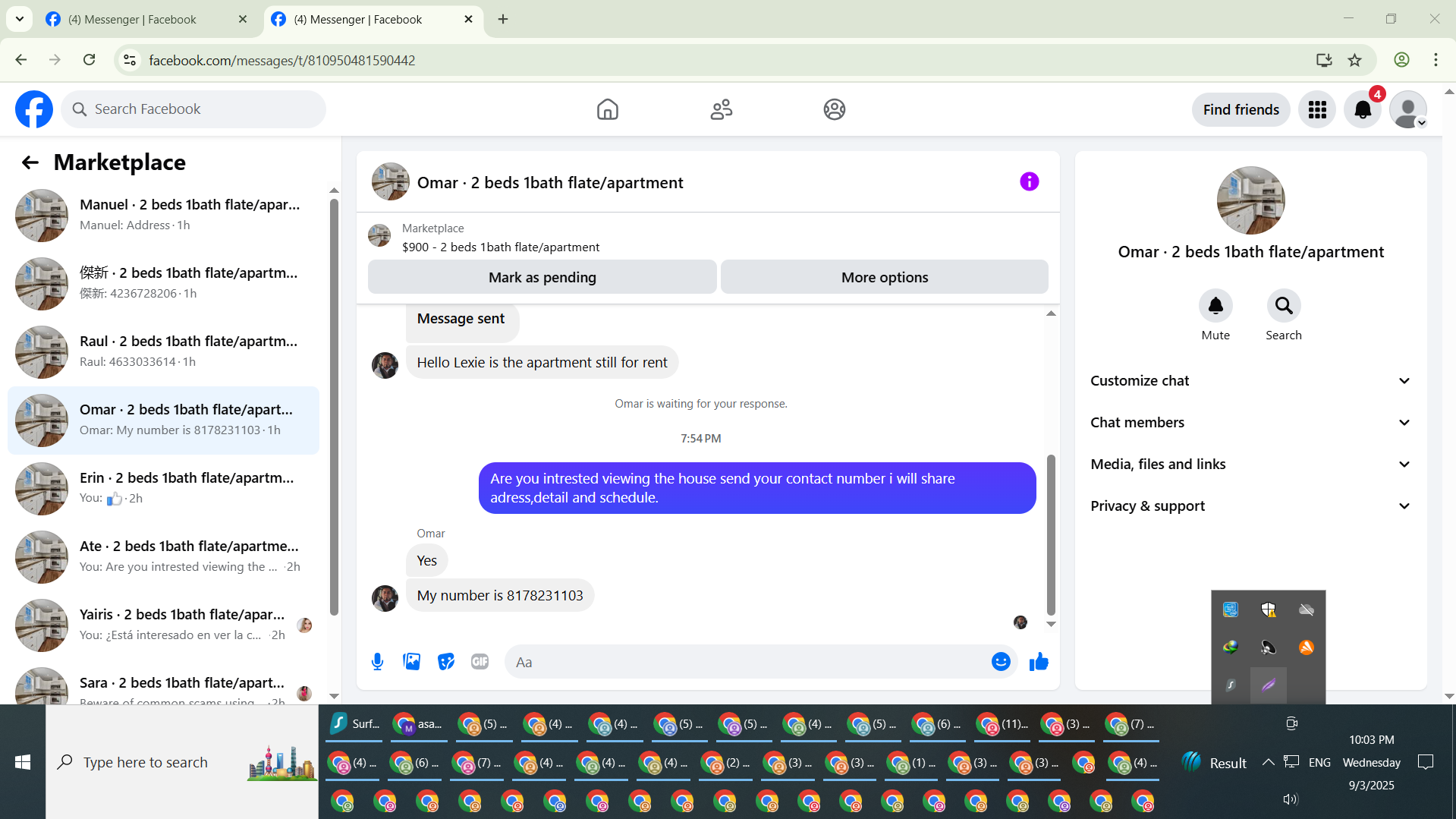
Task: Open the Facebook logo home link
Action: (34, 109)
